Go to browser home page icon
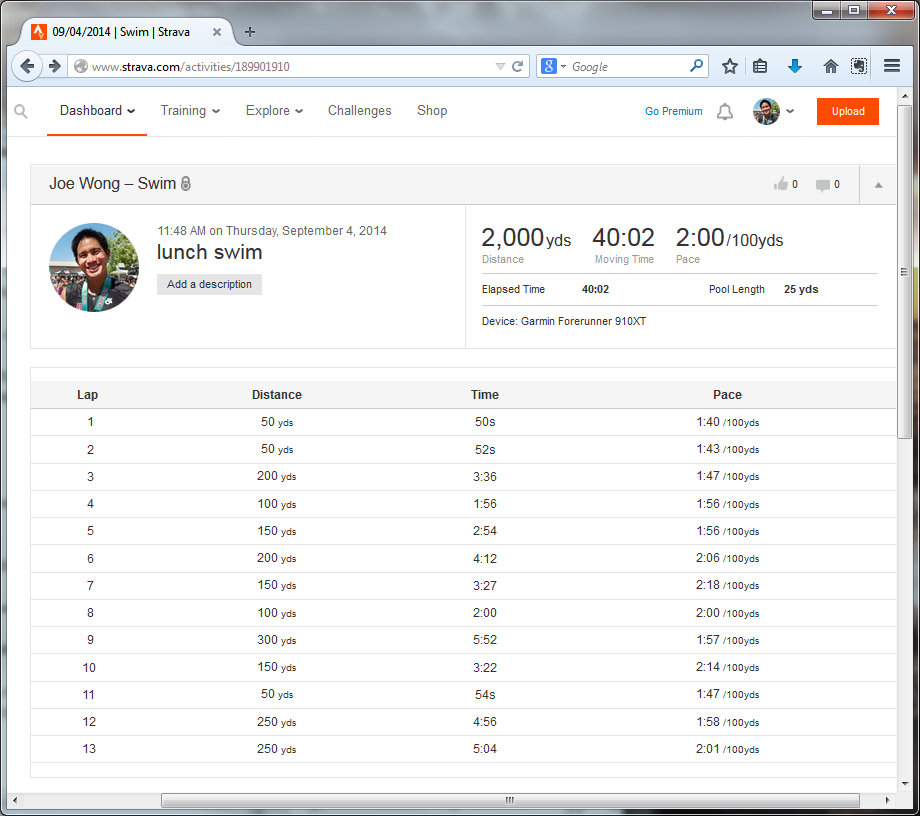The width and height of the screenshot is (920, 816). point(830,66)
